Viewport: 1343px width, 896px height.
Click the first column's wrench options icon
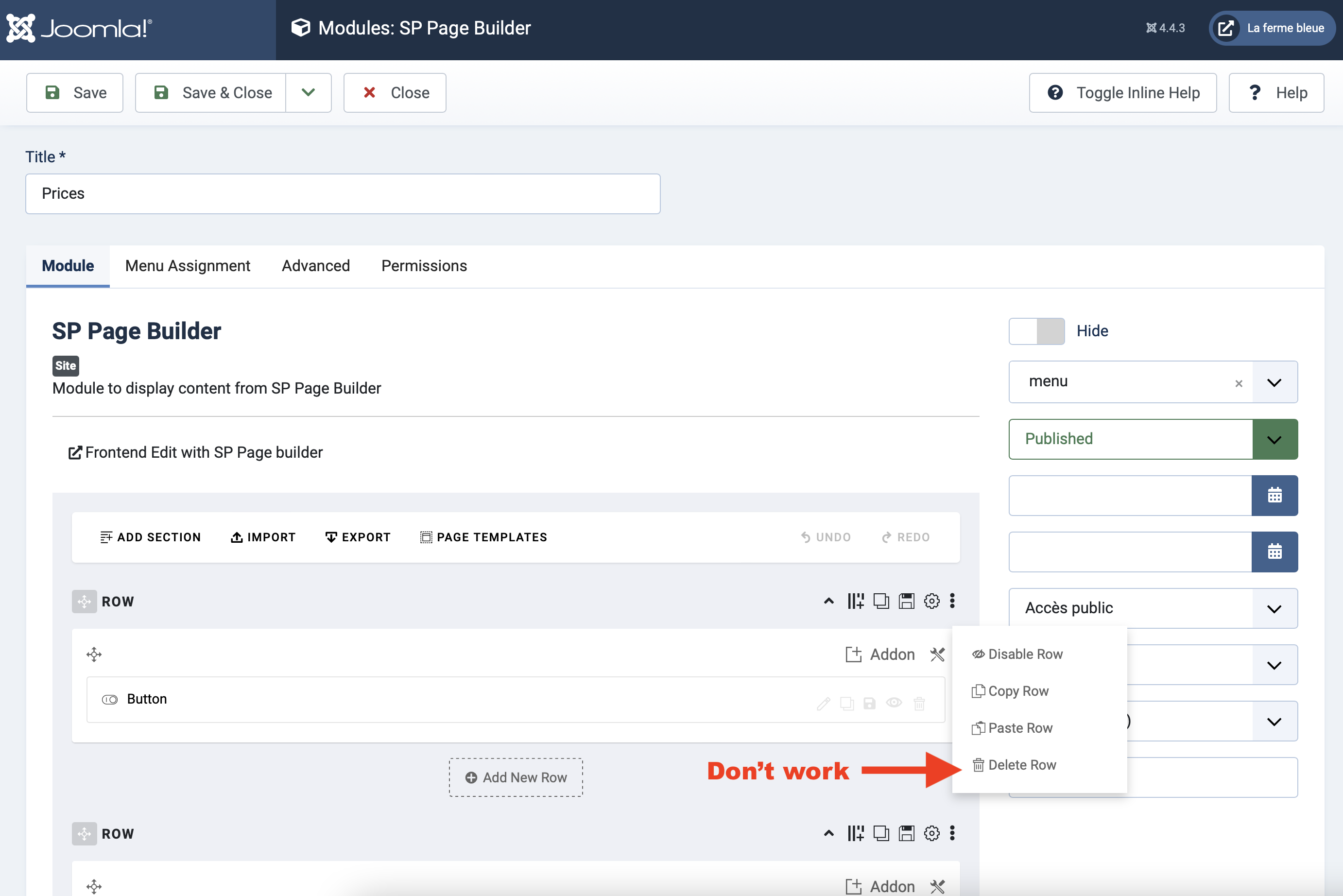pyautogui.click(x=937, y=655)
